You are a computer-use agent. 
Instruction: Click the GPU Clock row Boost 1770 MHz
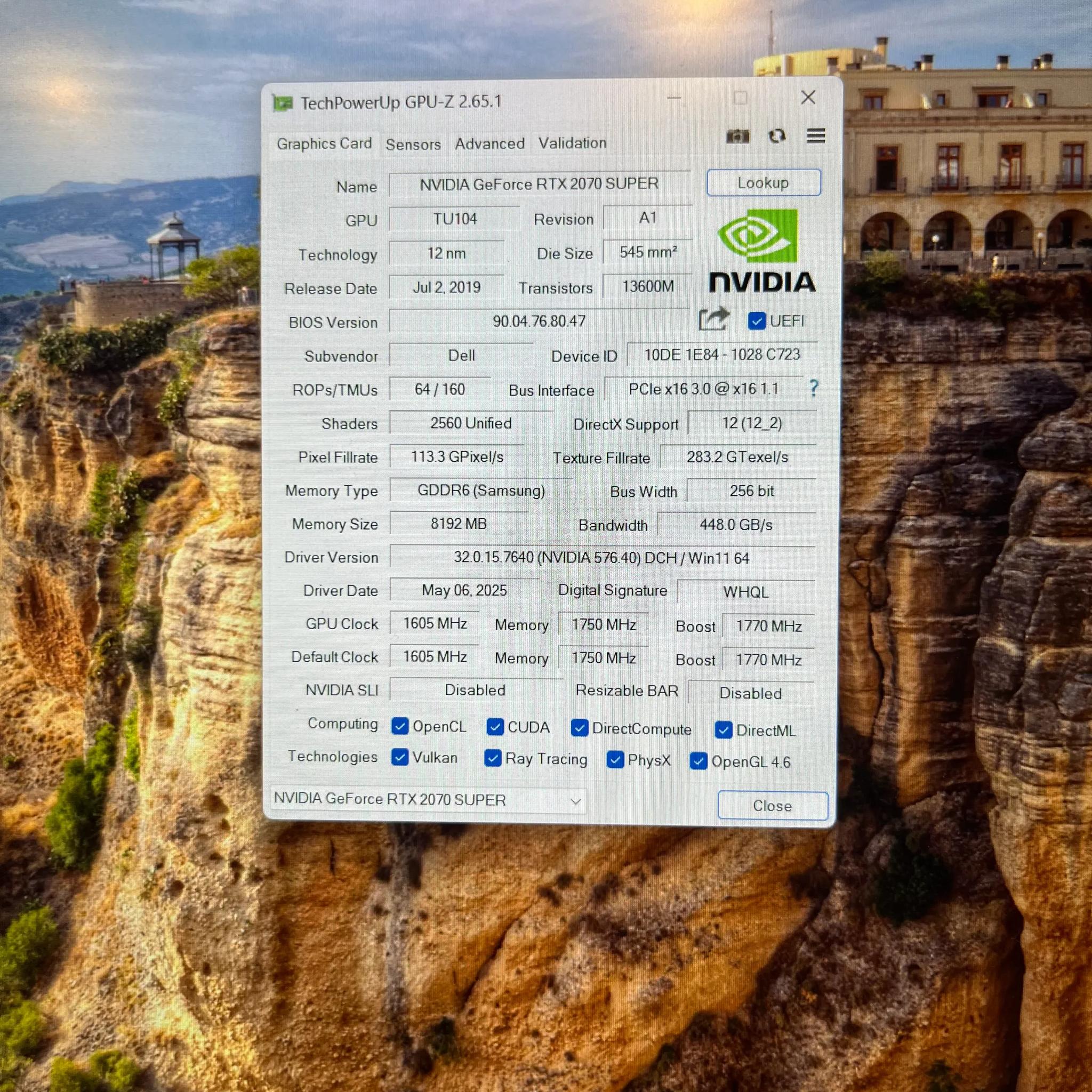[x=768, y=625]
